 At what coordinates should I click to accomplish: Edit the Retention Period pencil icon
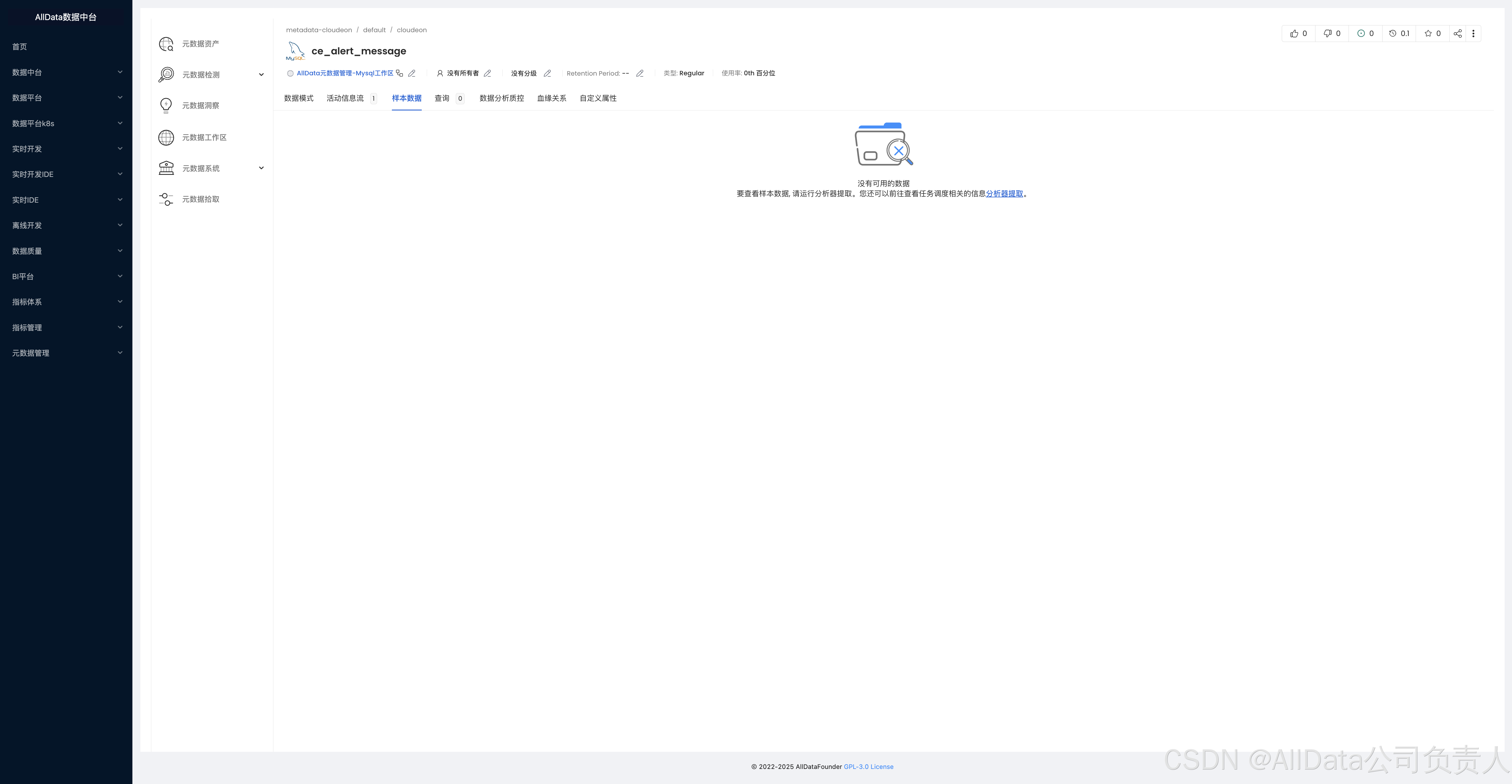click(640, 73)
